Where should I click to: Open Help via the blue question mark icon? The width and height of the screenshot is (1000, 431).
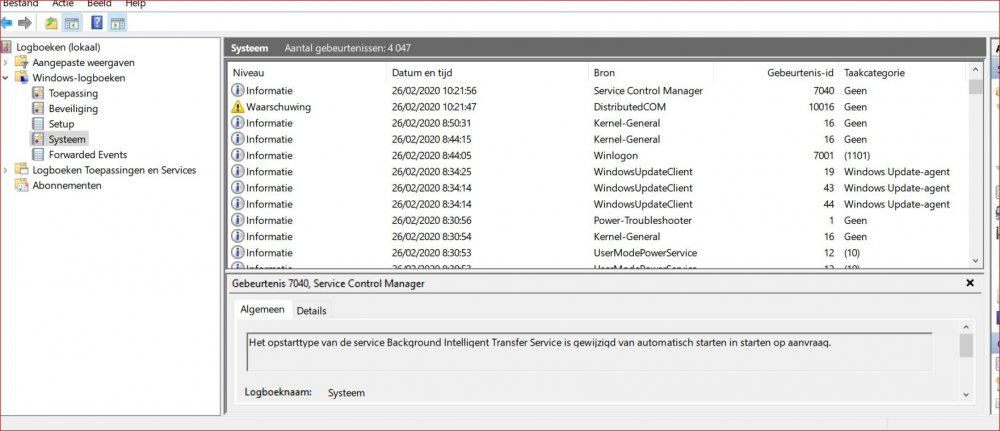[x=96, y=22]
